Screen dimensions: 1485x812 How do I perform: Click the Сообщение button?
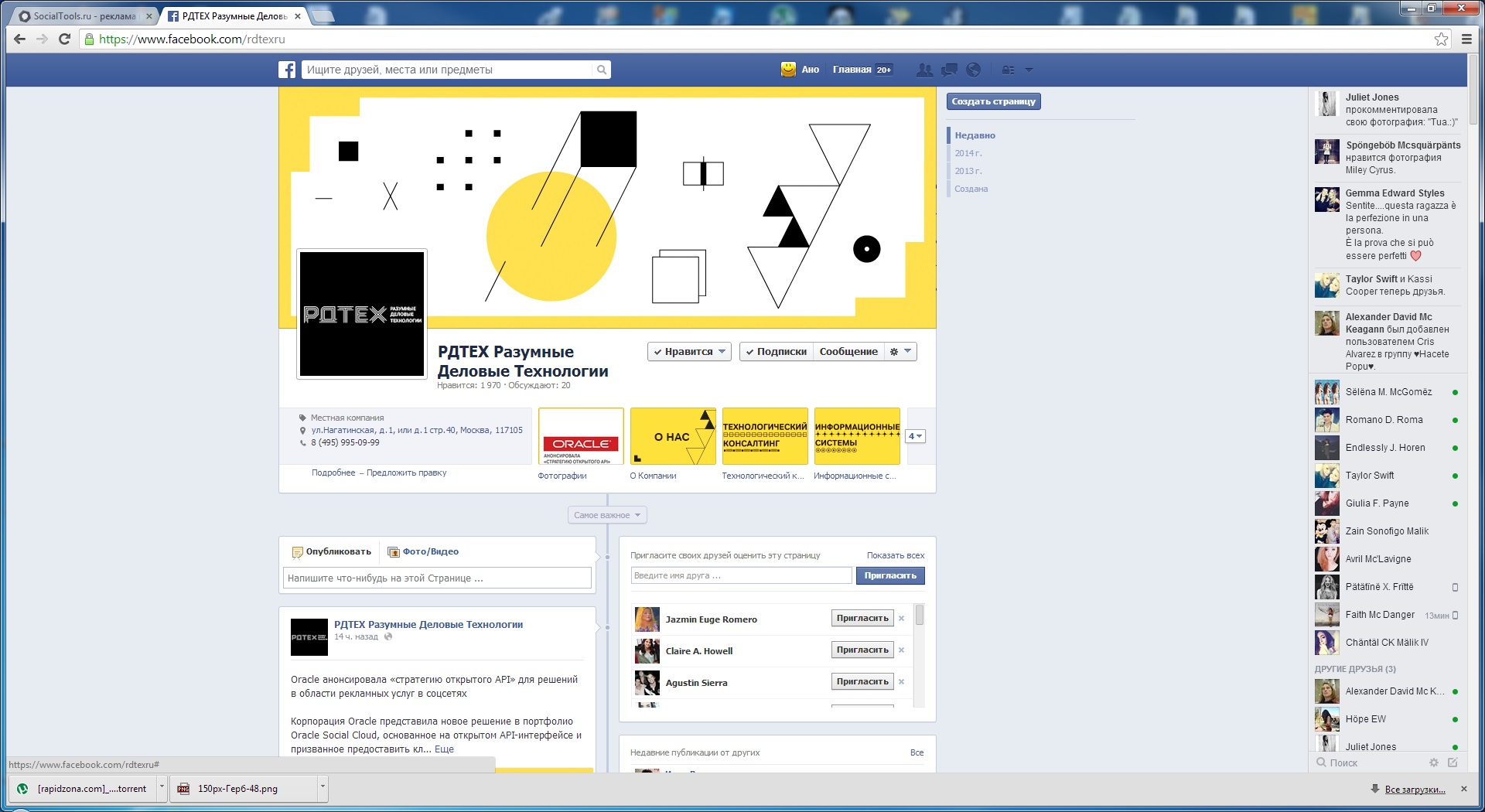848,352
